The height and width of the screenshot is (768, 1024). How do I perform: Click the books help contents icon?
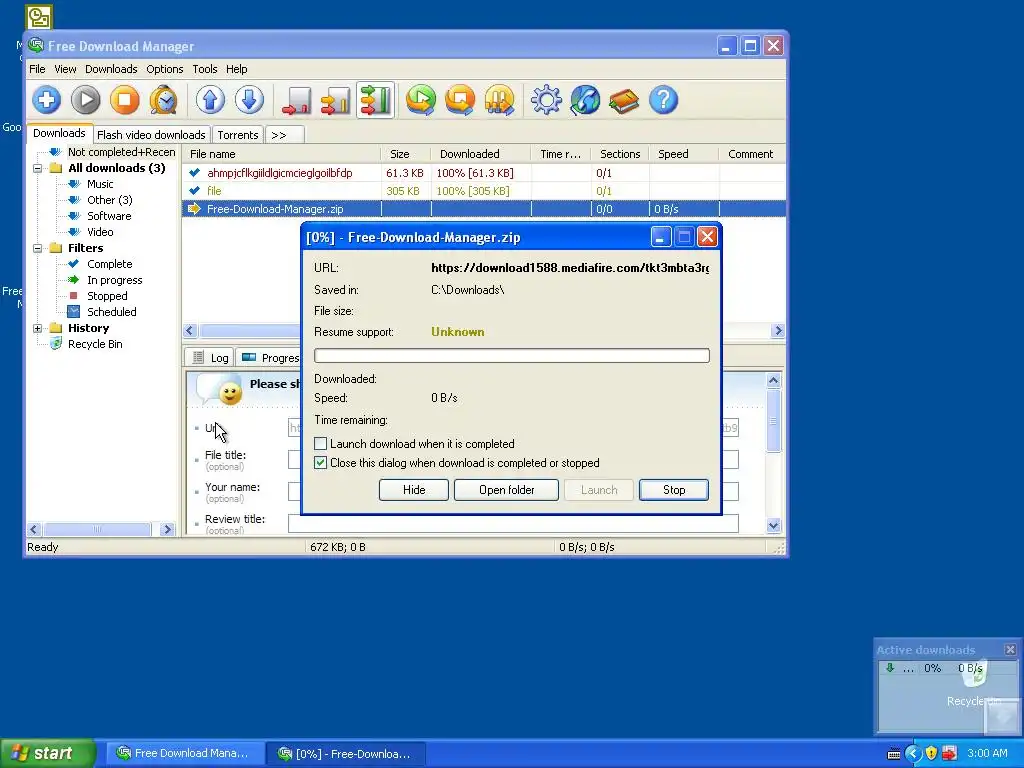624,100
